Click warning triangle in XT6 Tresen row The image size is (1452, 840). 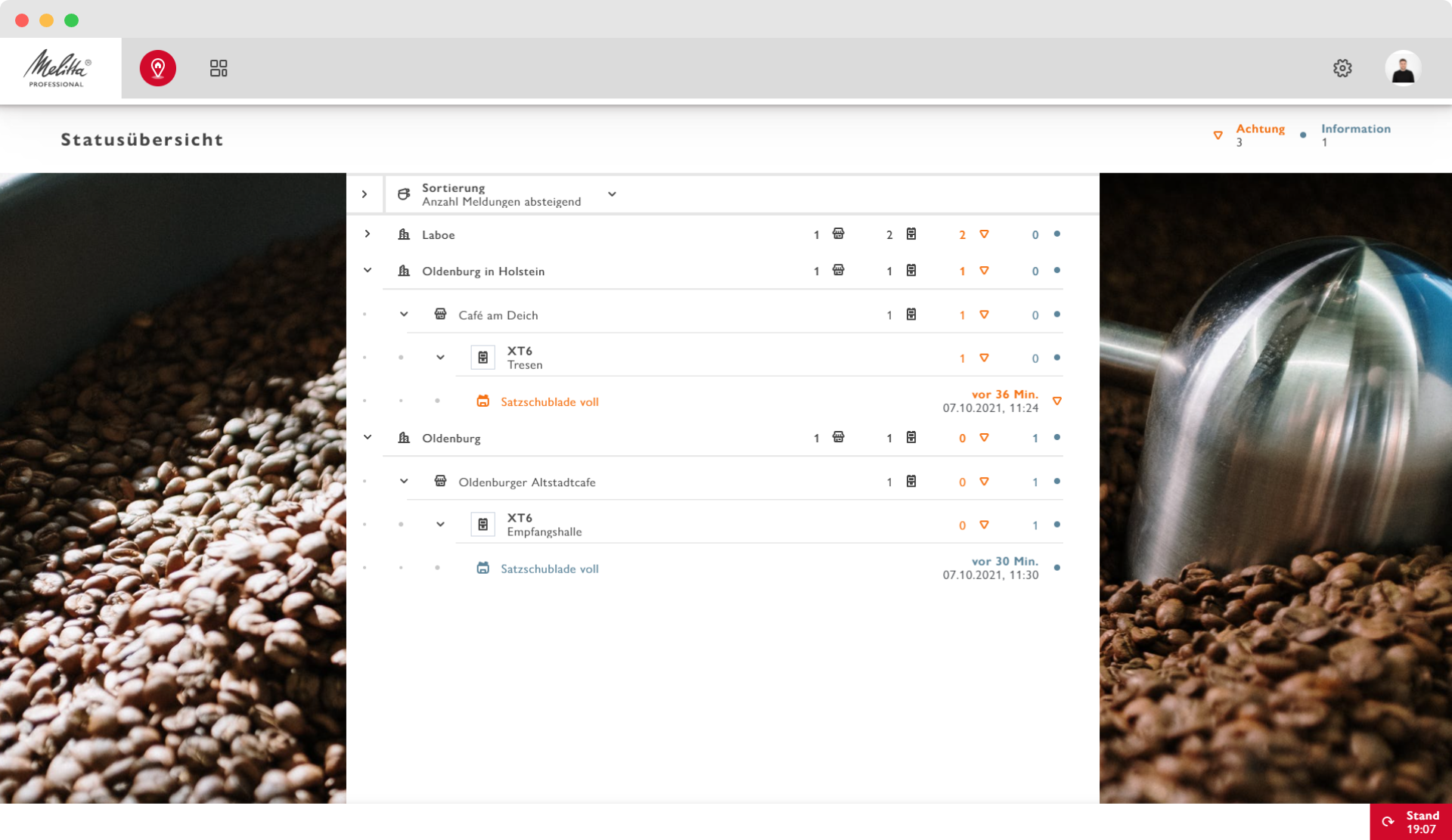(984, 358)
